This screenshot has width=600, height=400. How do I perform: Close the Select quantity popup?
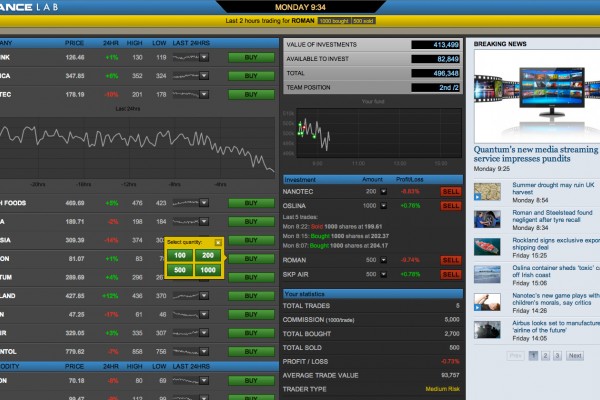coord(218,242)
